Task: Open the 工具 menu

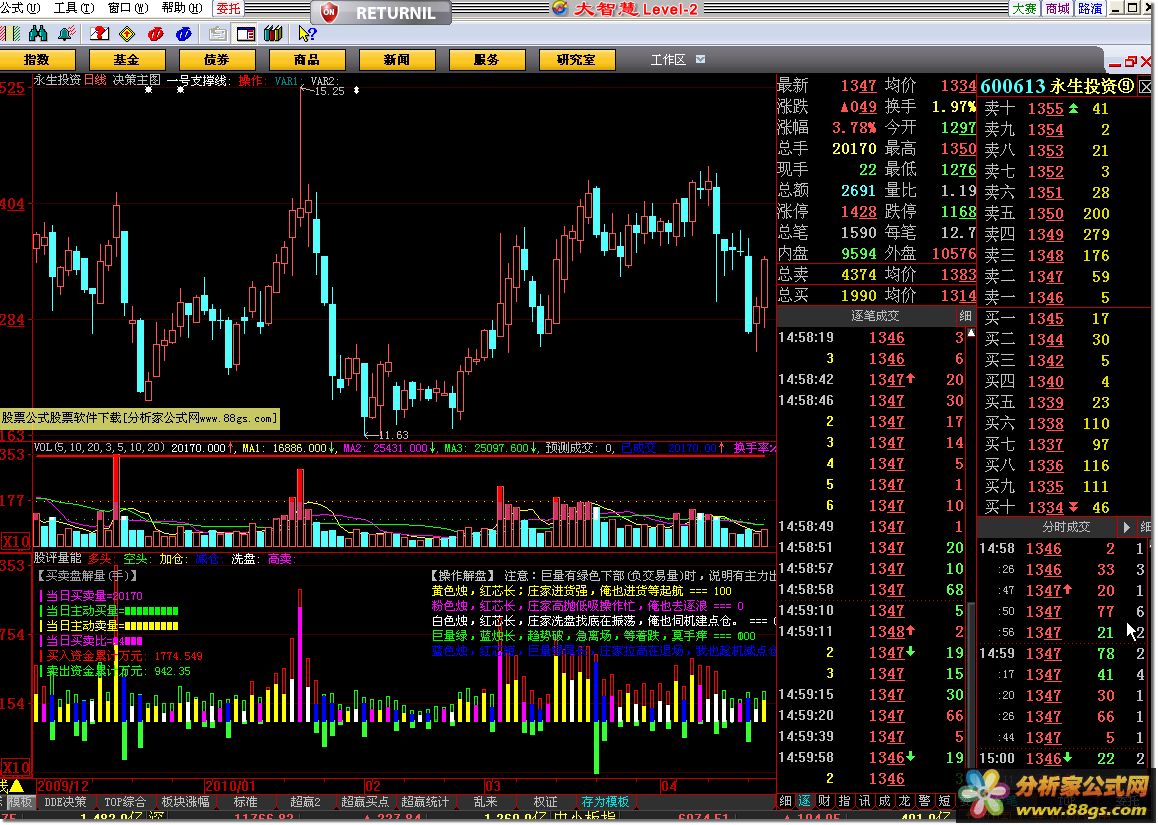Action: point(66,8)
